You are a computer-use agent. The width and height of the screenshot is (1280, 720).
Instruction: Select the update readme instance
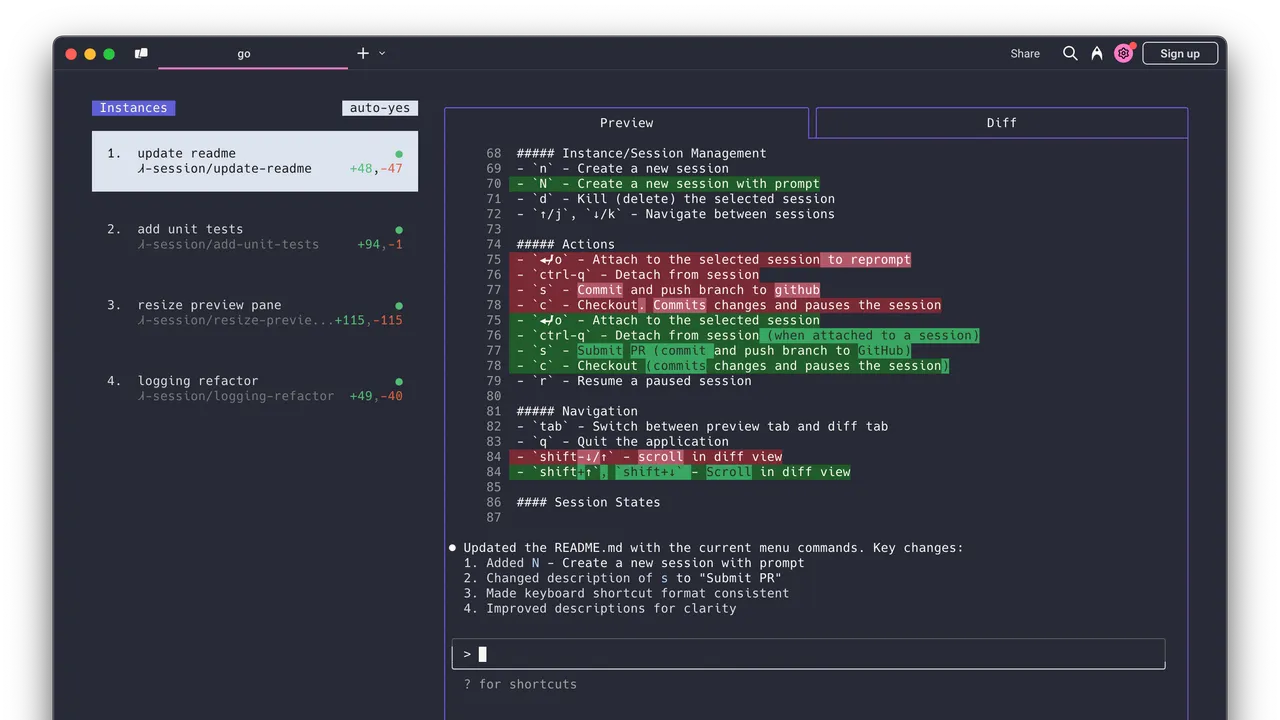[255, 161]
